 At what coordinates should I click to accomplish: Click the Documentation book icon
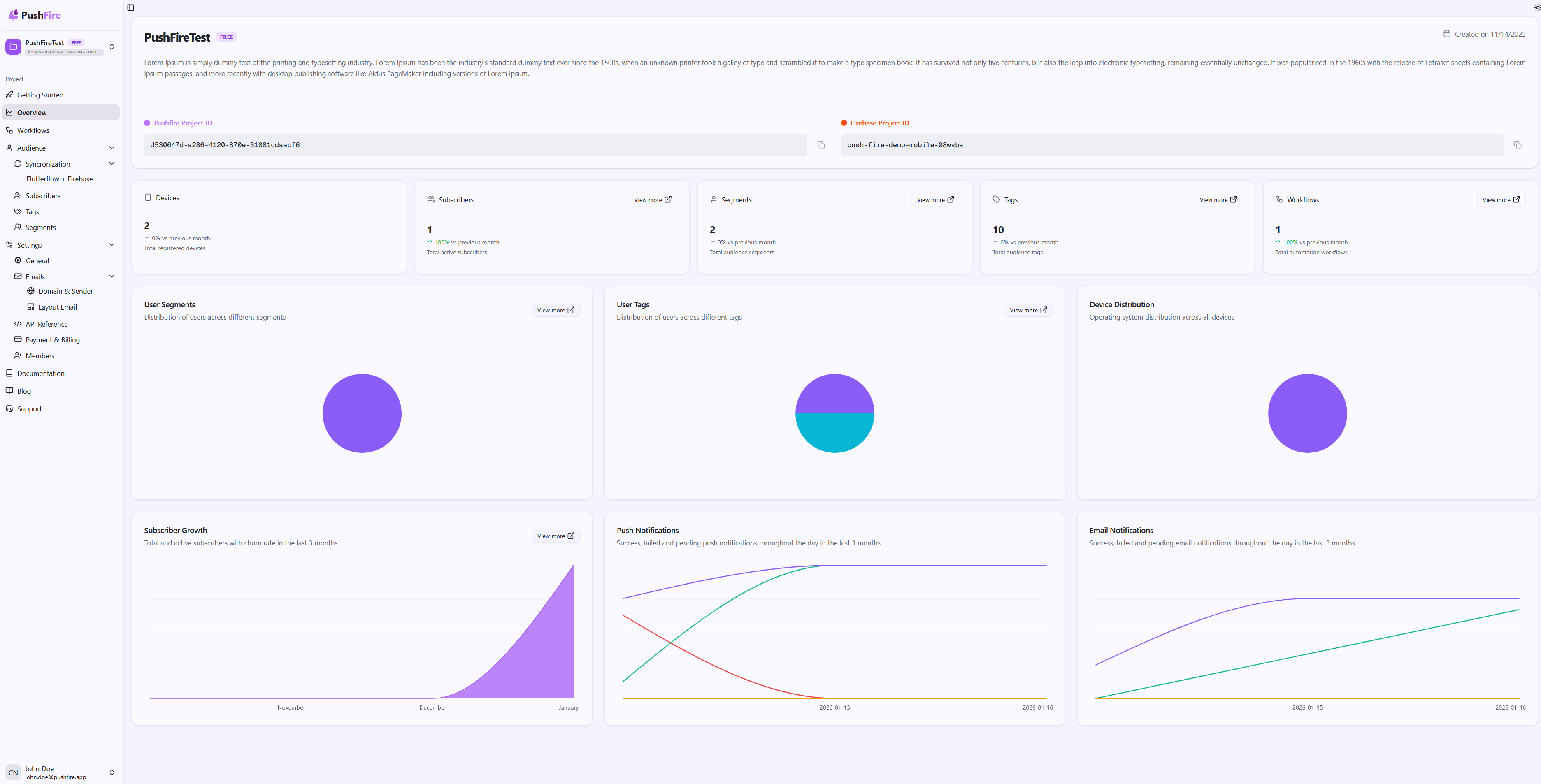(9, 373)
